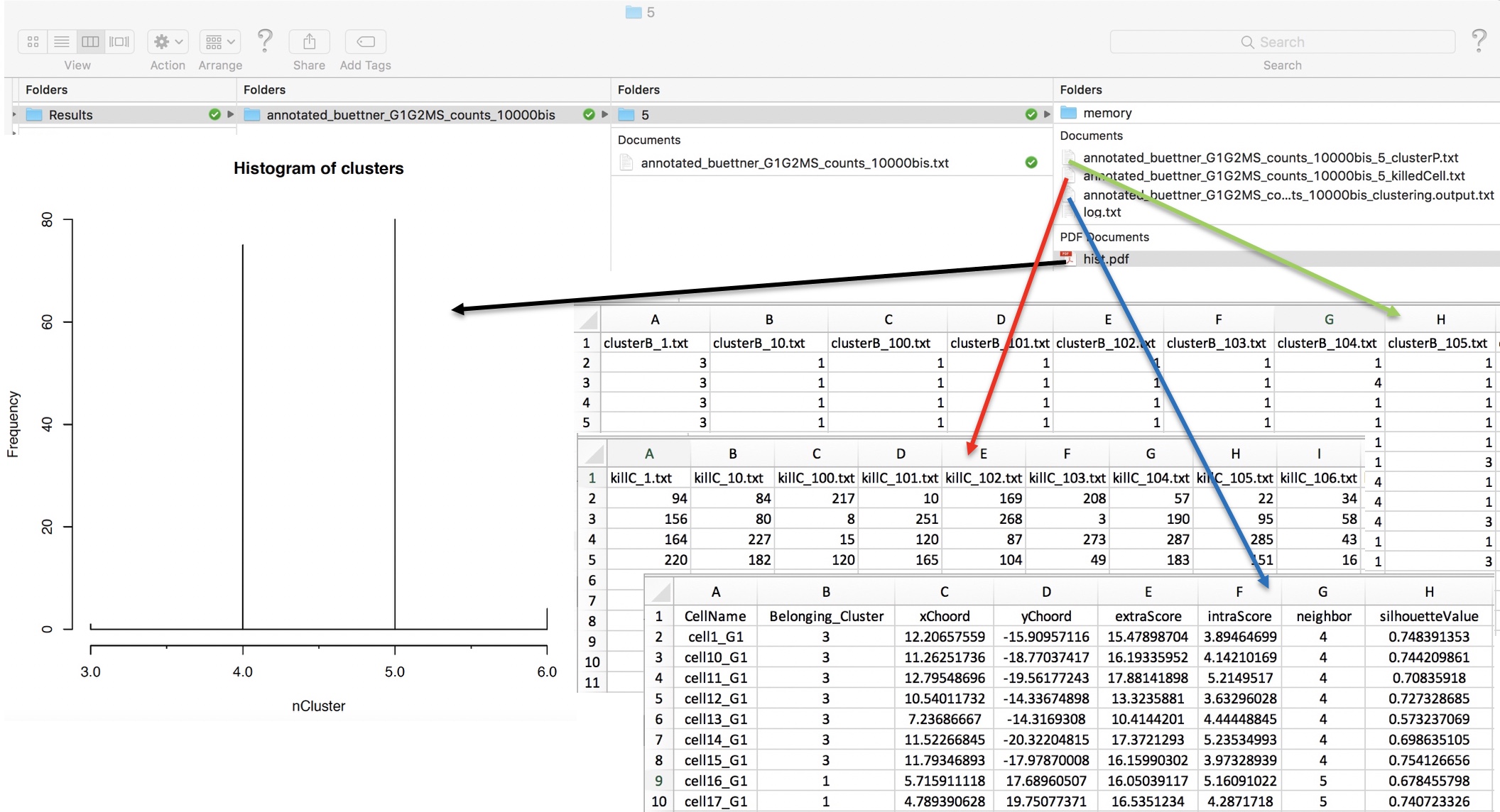
Task: Click select-all corner in killC spreadsheet
Action: click(592, 454)
